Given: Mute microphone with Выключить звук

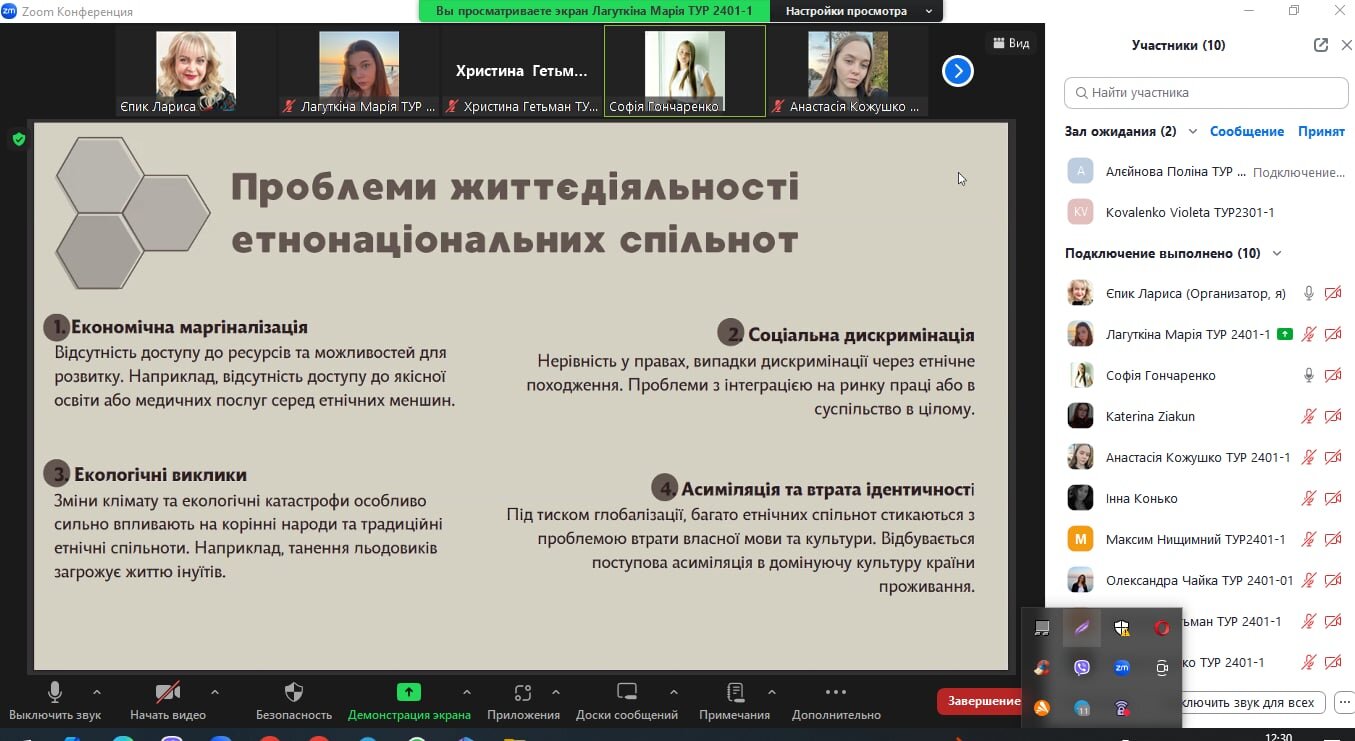Looking at the screenshot, I should (x=55, y=692).
